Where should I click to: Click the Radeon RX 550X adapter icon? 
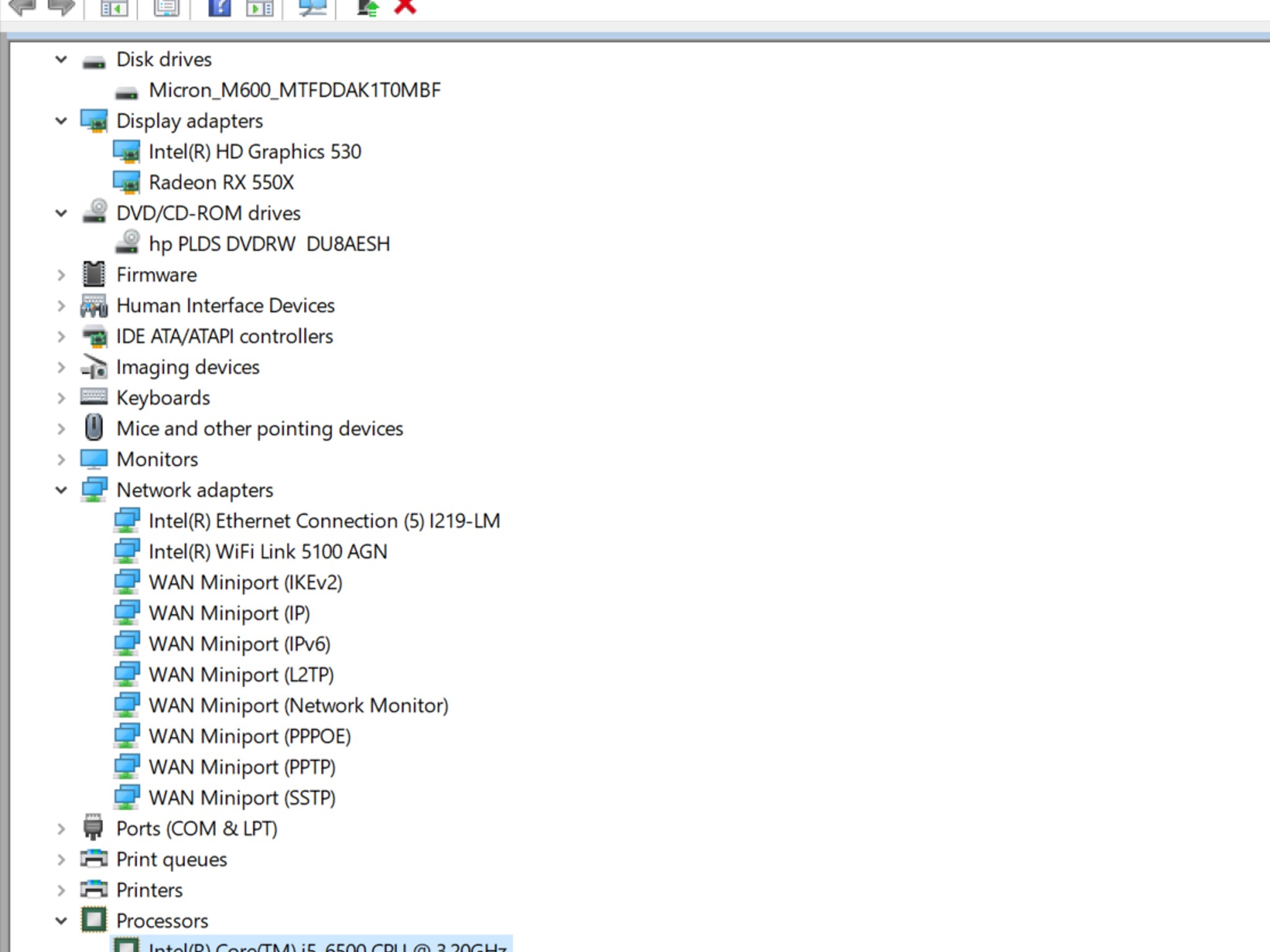127,182
